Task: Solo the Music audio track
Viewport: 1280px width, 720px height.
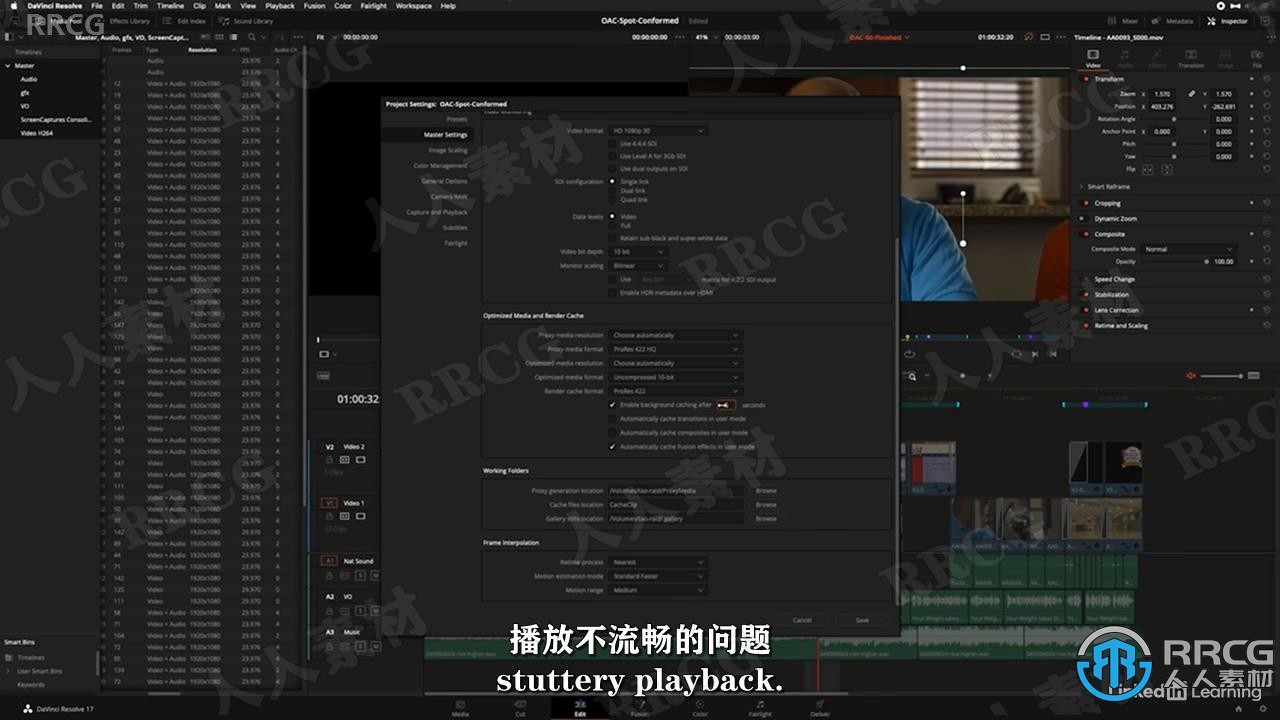Action: (x=359, y=645)
